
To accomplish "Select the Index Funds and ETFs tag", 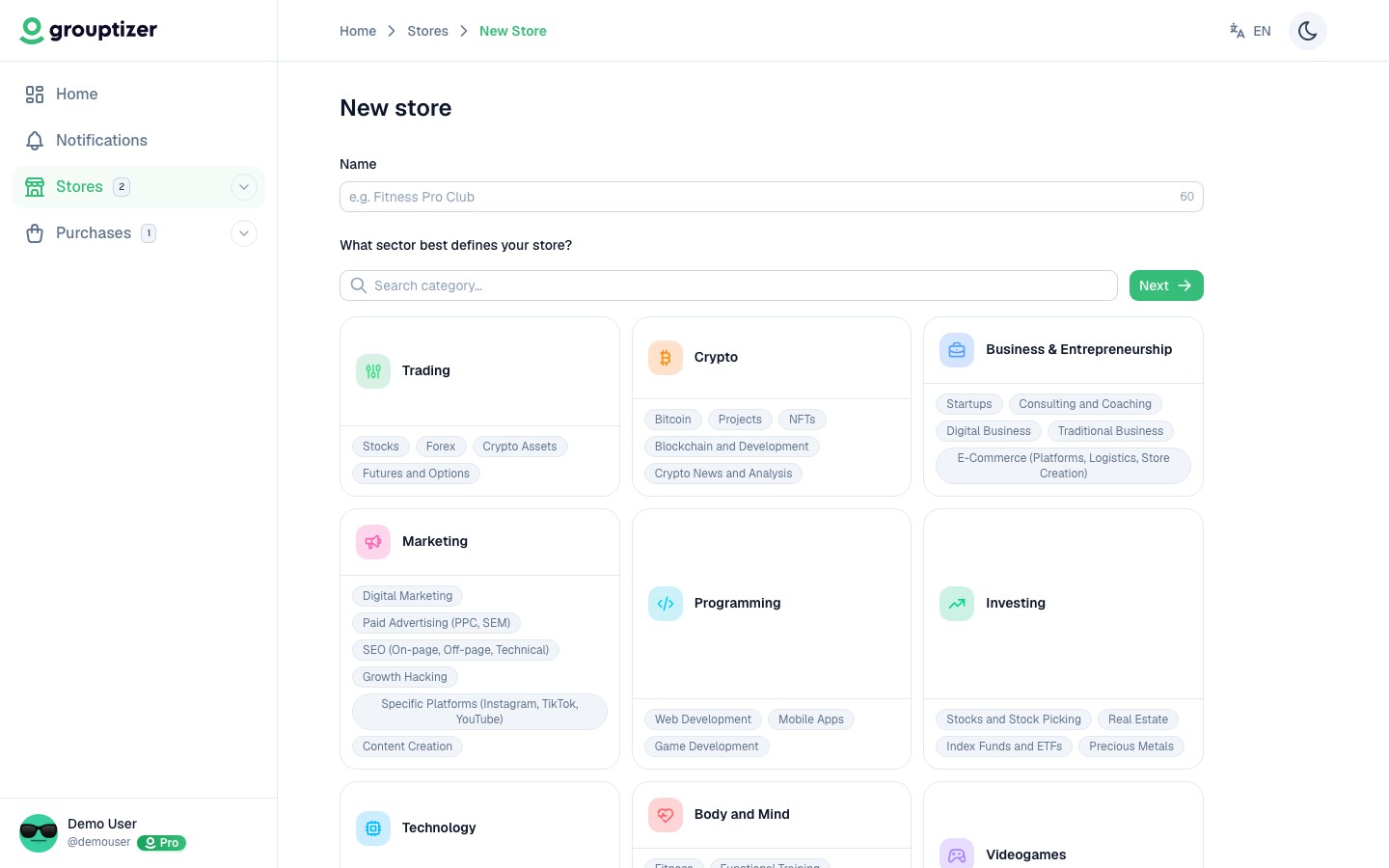I will 1004,746.
